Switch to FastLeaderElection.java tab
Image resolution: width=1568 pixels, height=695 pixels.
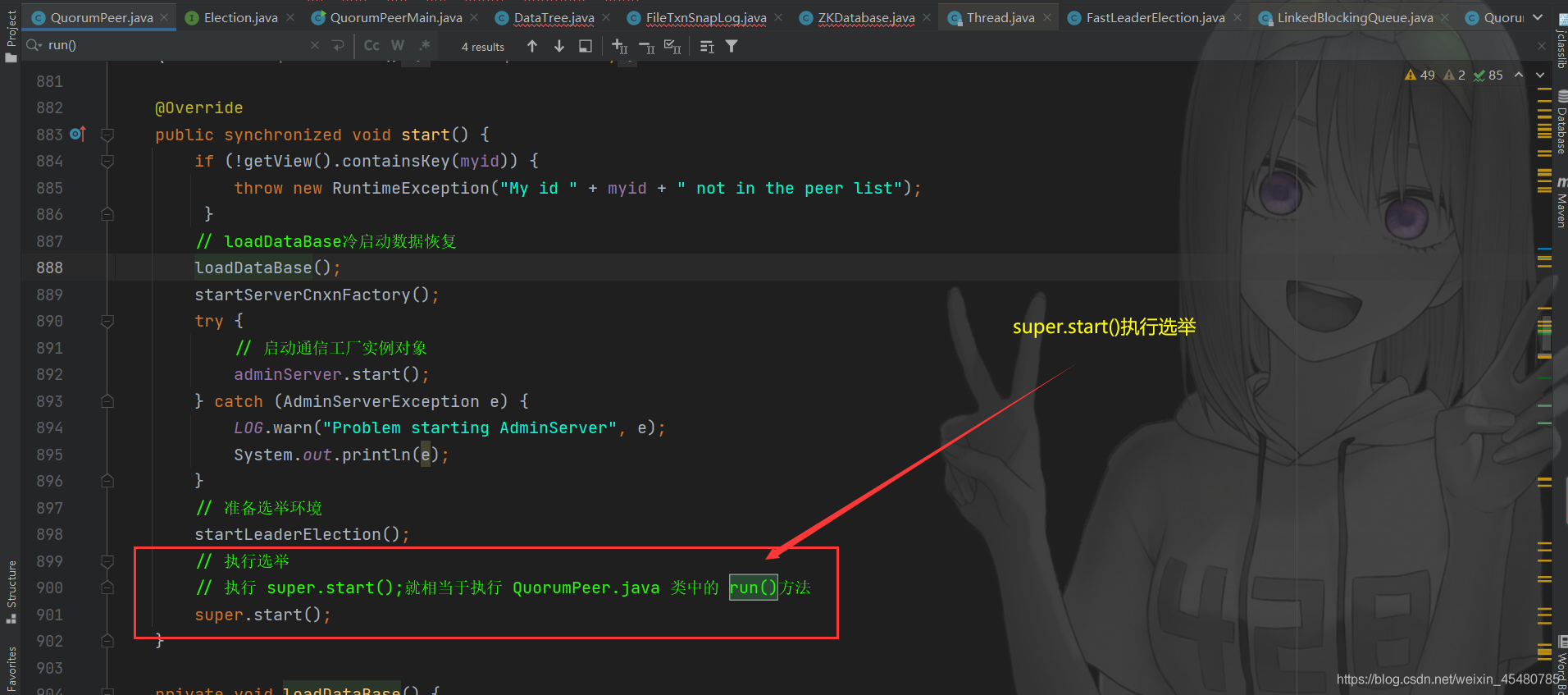[1155, 17]
